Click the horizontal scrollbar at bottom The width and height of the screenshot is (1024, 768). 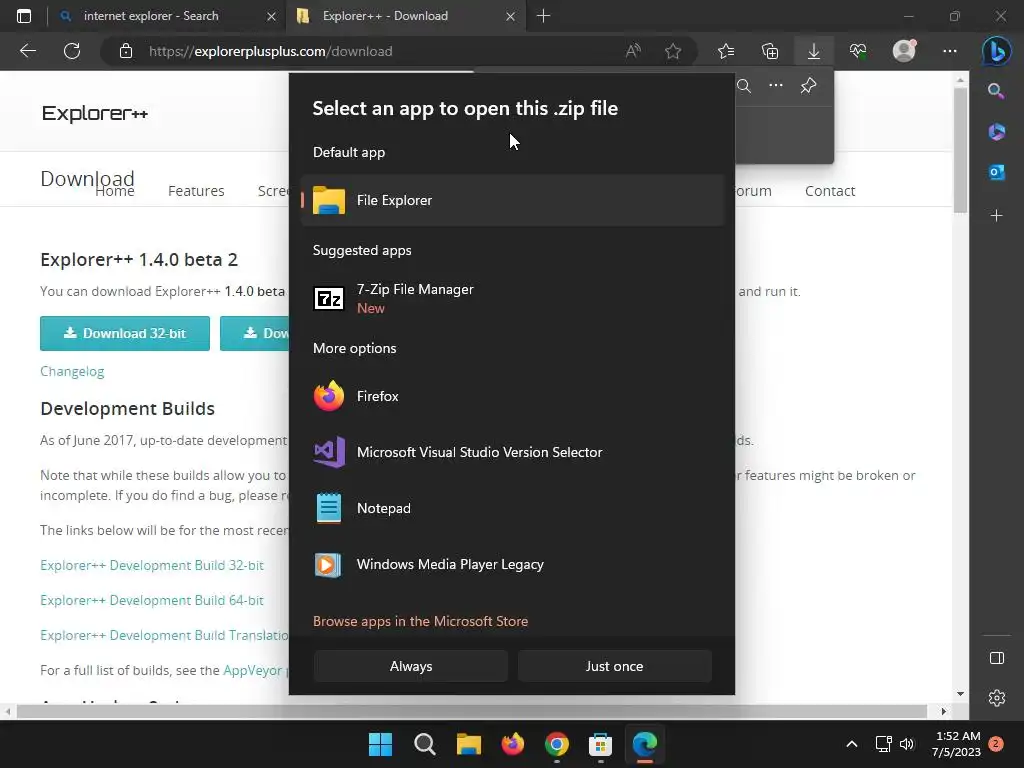tap(472, 711)
